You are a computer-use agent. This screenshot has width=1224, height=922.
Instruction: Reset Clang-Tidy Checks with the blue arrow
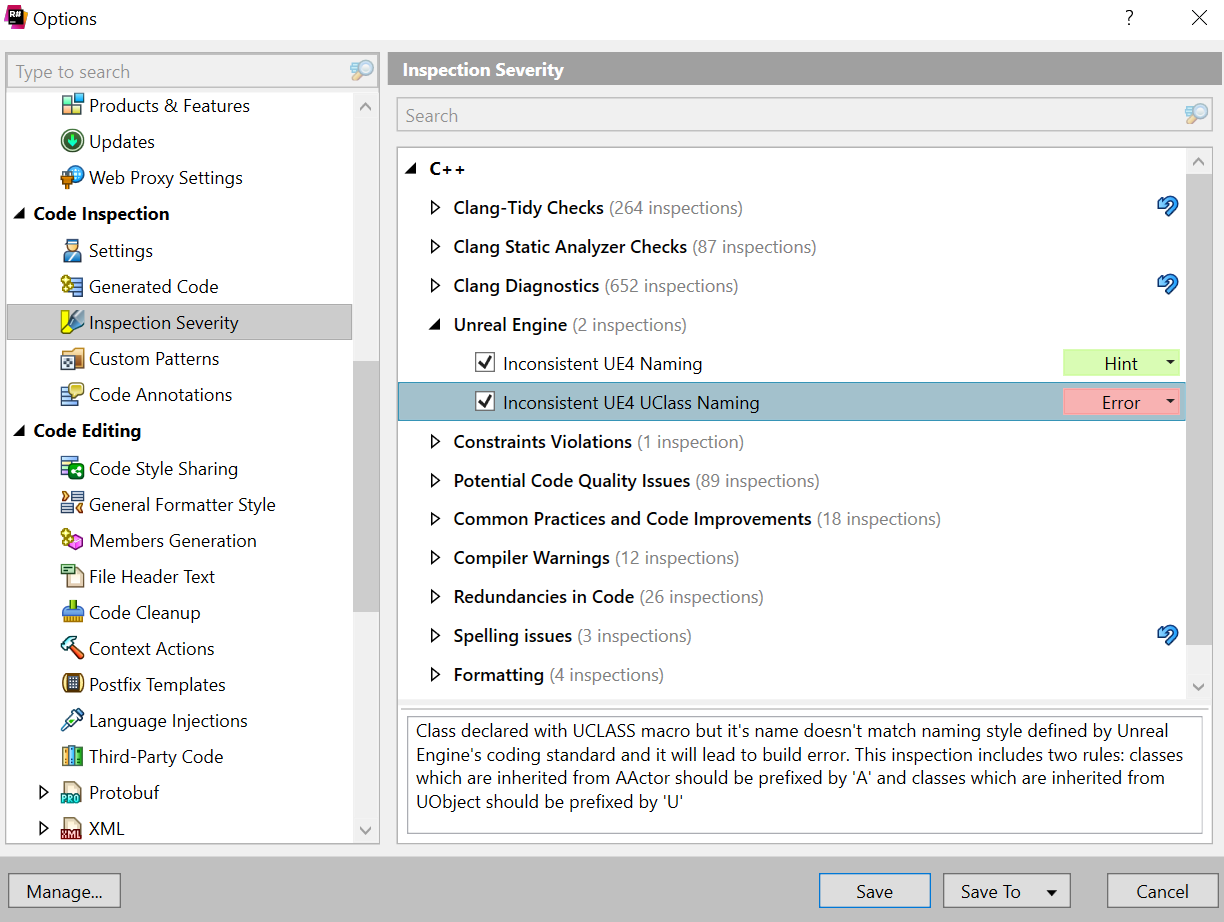[1167, 207]
